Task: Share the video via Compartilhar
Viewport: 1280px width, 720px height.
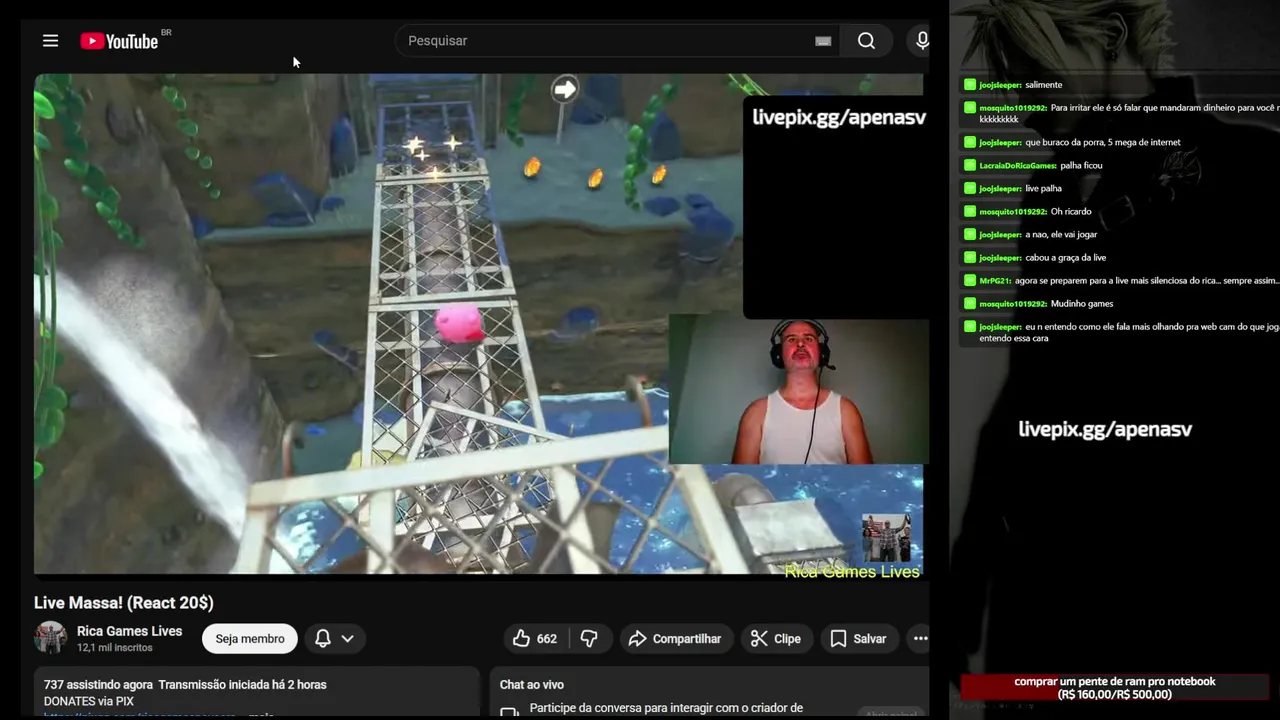Action: pyautogui.click(x=675, y=639)
